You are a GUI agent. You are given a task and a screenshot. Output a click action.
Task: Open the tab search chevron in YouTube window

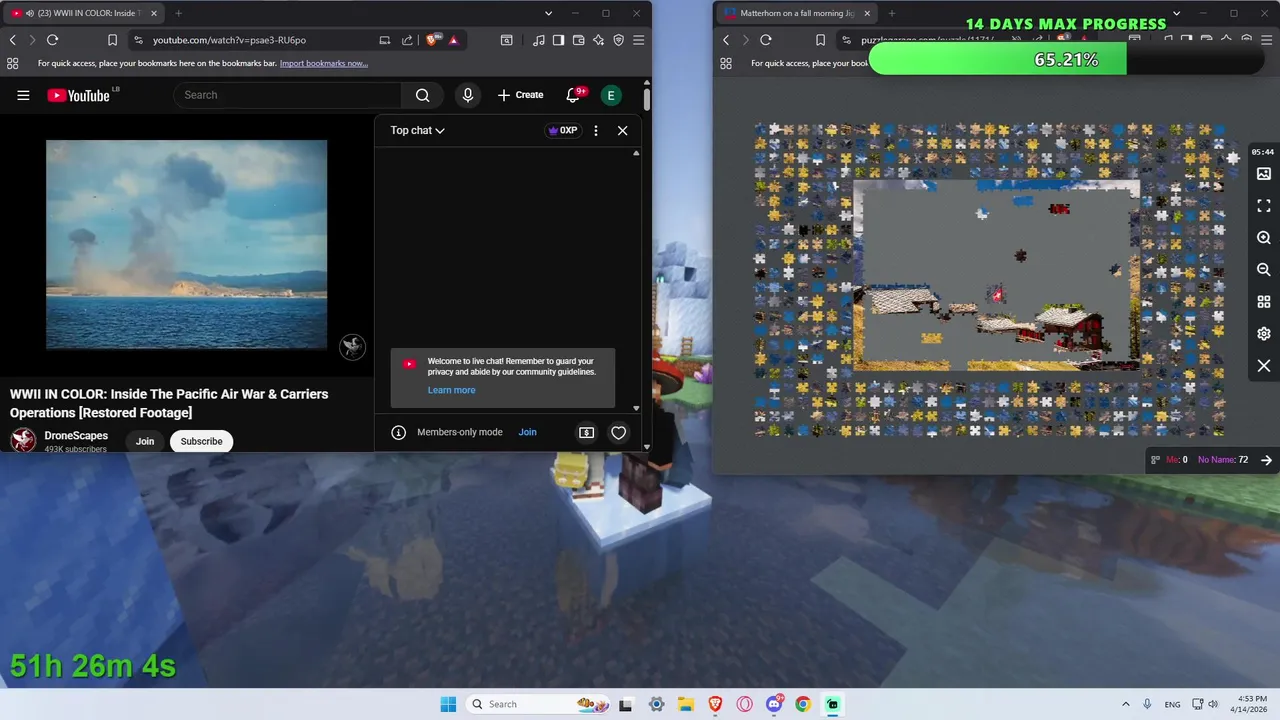coord(548,13)
